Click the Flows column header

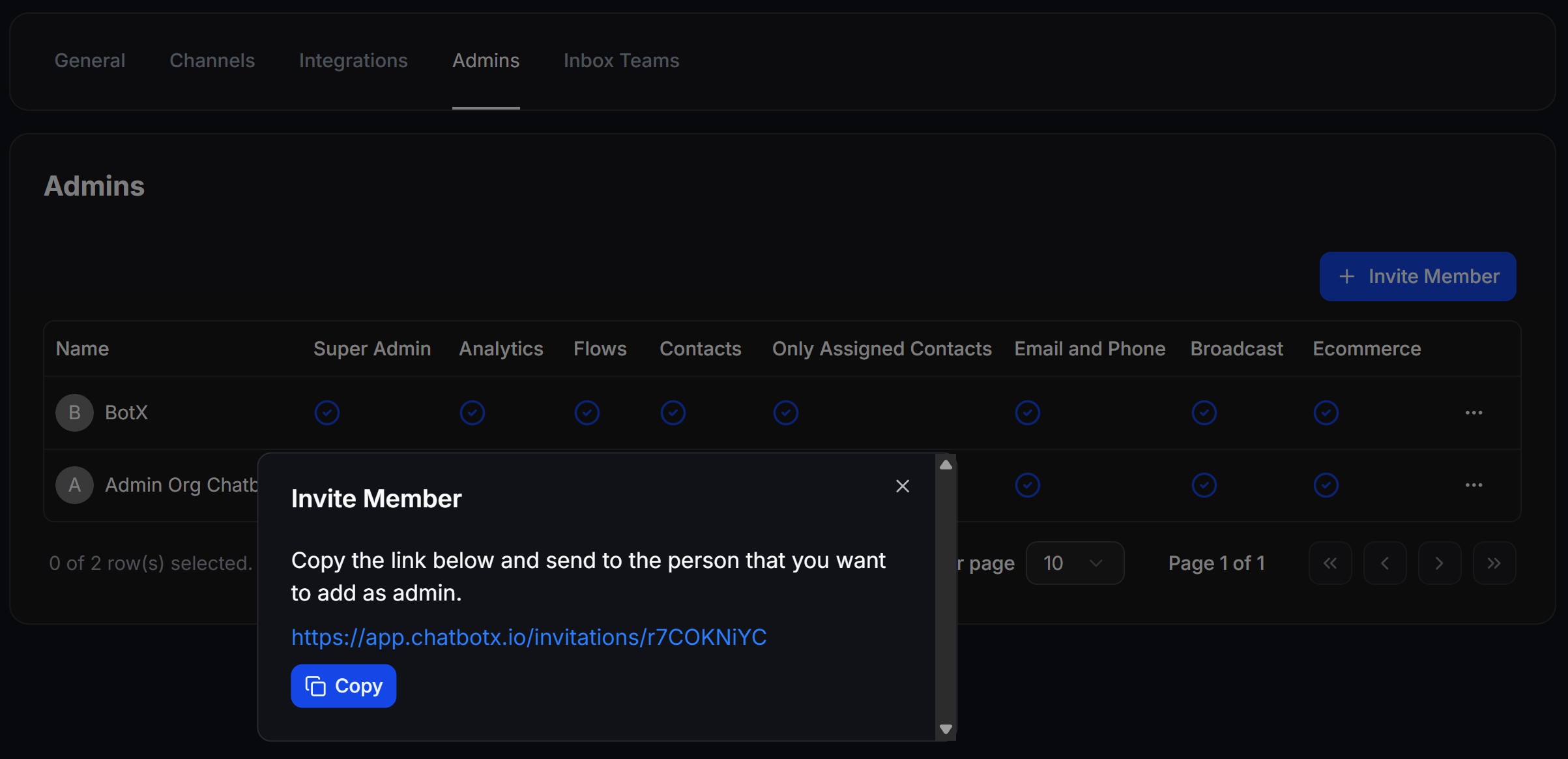[x=600, y=349]
